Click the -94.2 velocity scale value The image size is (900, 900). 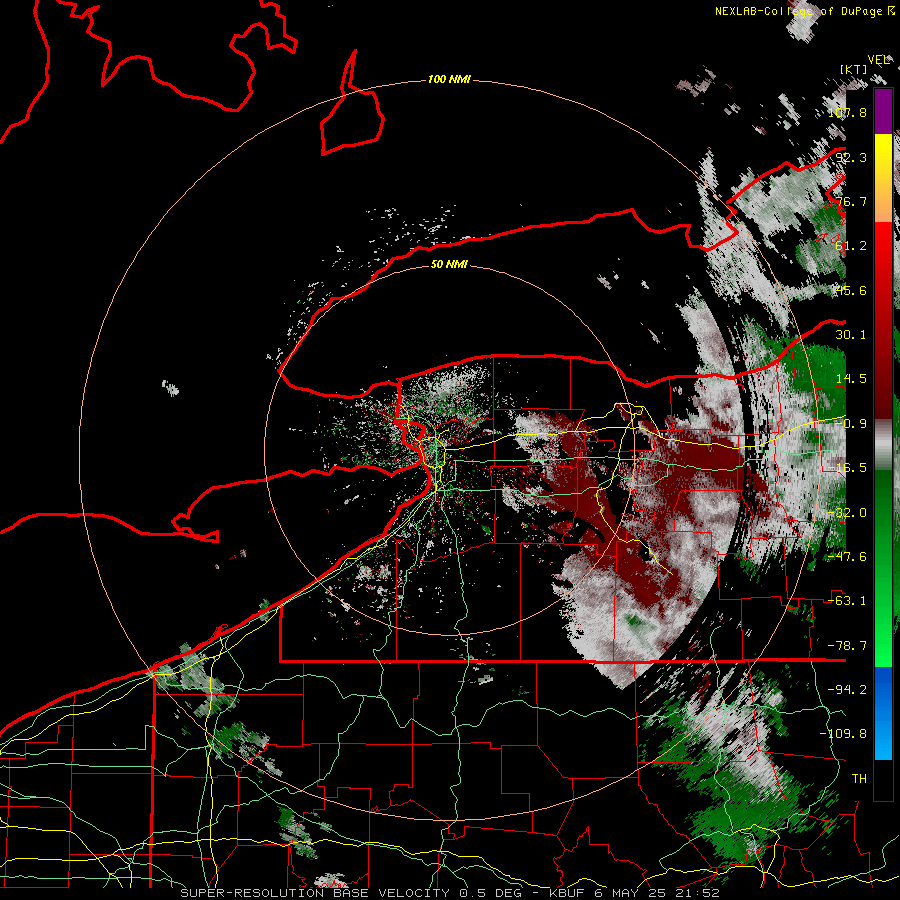(x=847, y=689)
